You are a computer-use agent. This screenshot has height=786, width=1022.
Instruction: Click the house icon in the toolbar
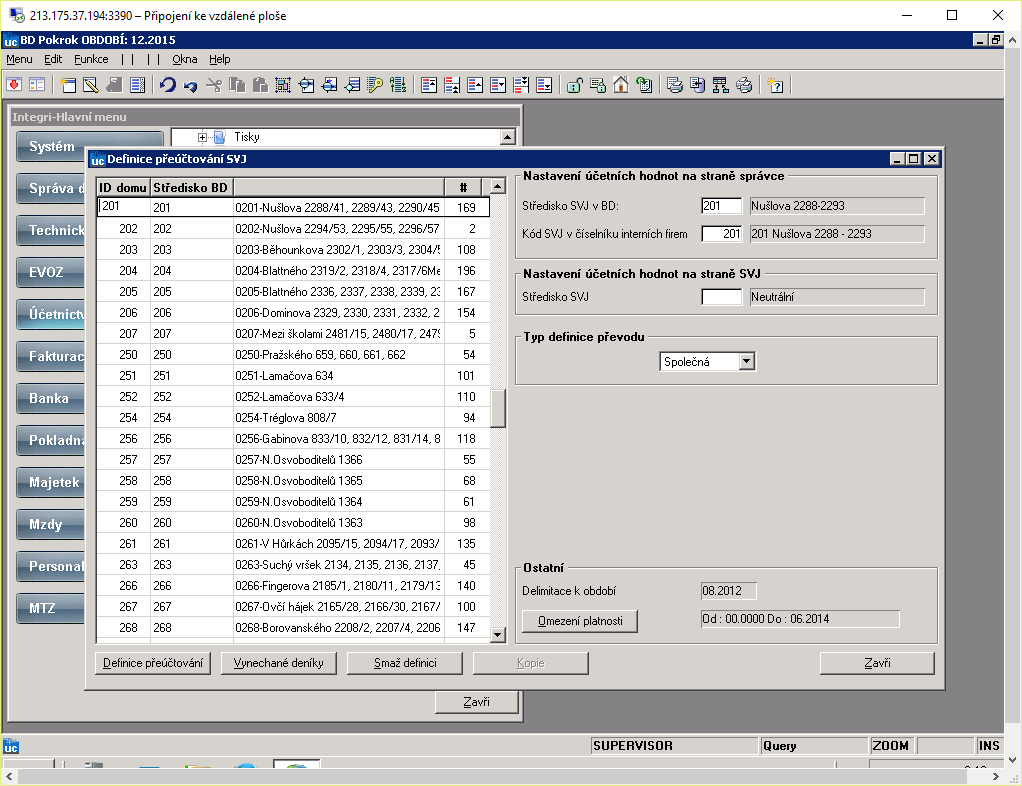point(620,85)
